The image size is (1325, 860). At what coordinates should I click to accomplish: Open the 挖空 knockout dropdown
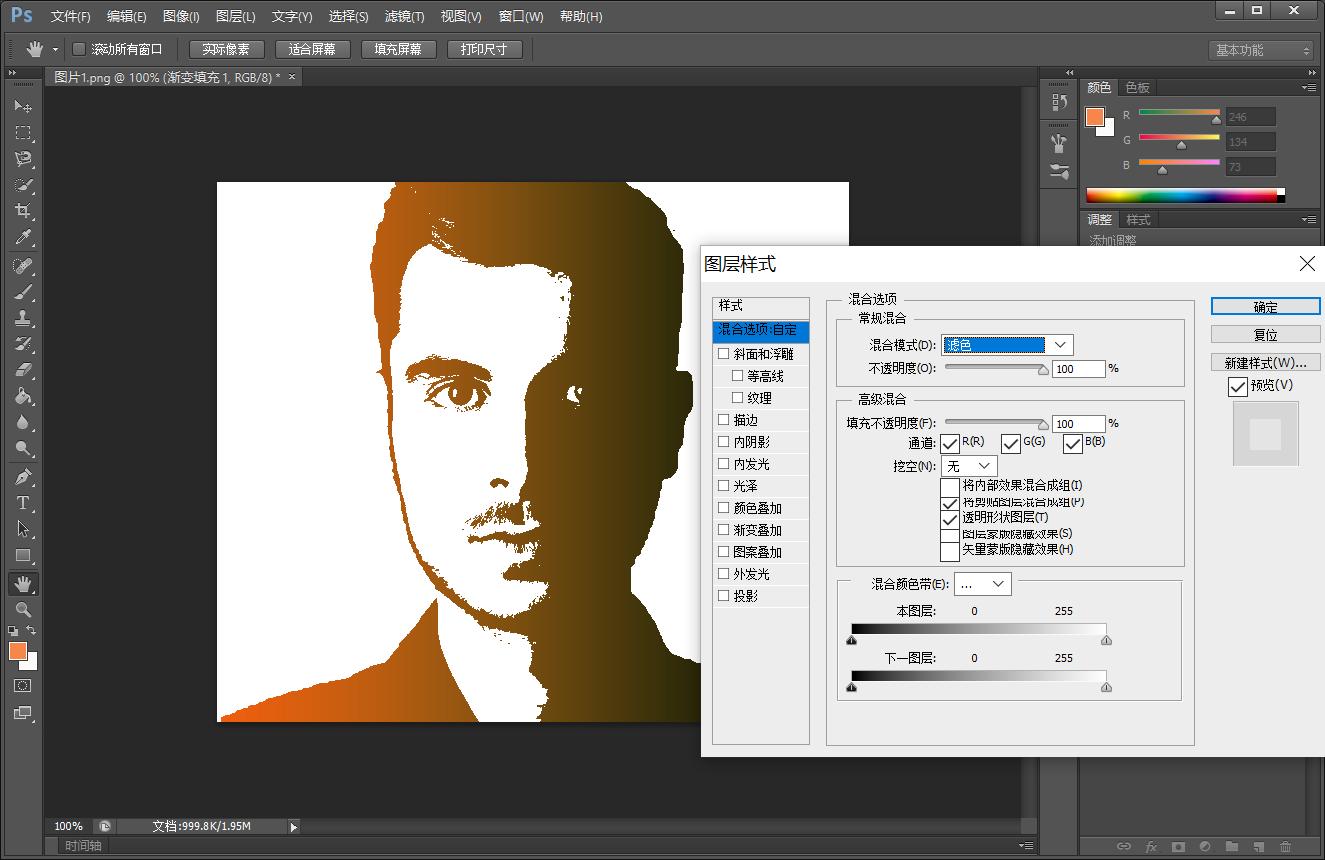point(970,466)
